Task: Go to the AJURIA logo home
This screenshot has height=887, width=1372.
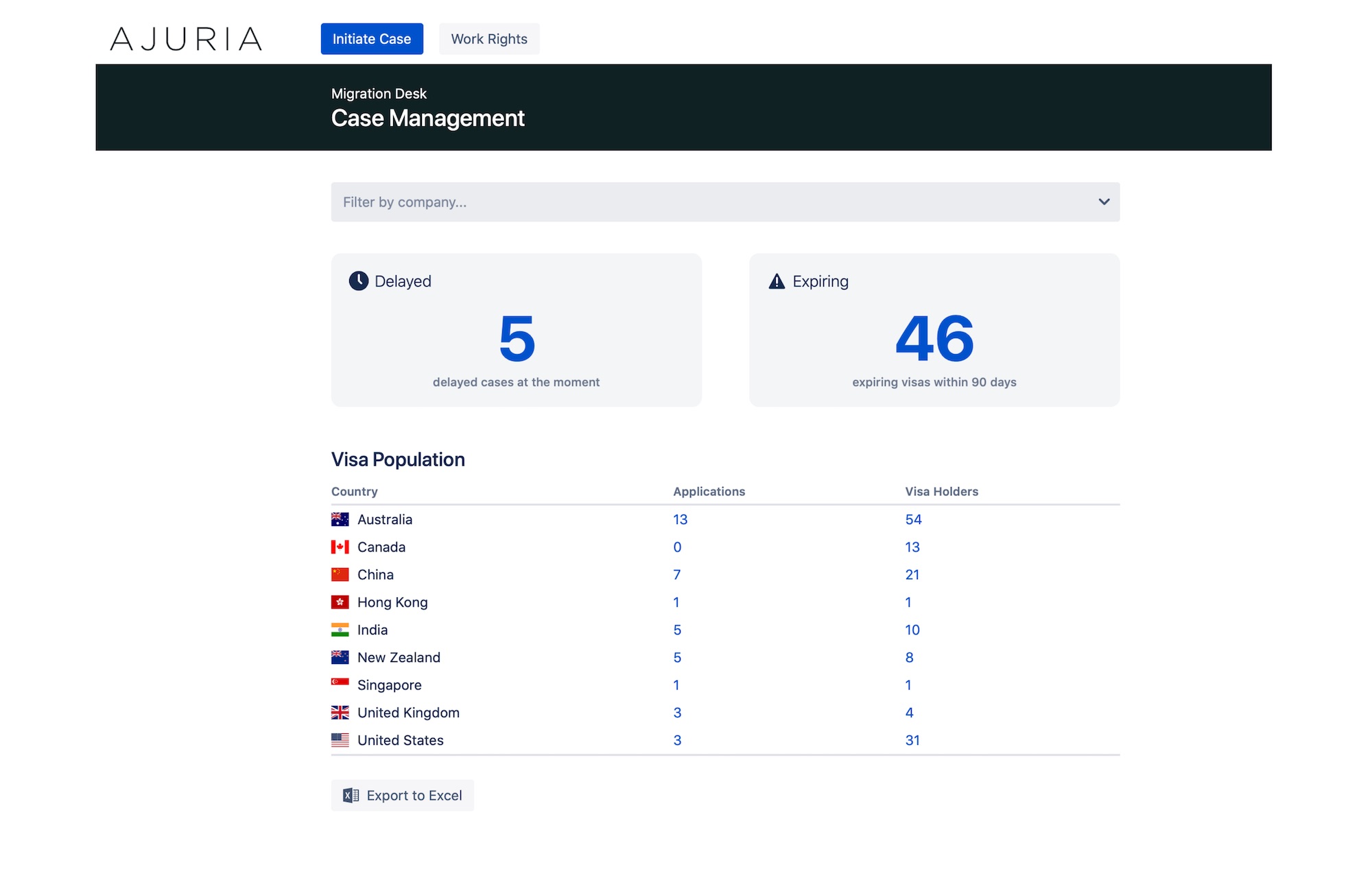Action: coord(186,39)
